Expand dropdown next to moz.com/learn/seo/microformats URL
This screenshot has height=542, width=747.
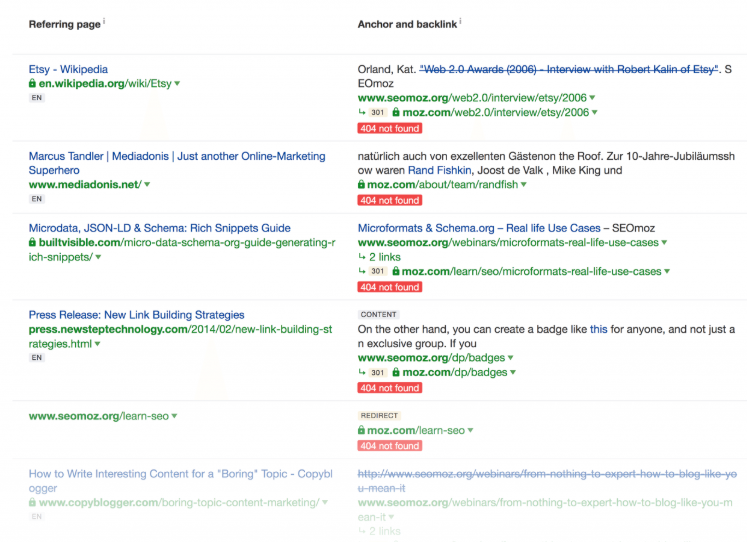[667, 271]
